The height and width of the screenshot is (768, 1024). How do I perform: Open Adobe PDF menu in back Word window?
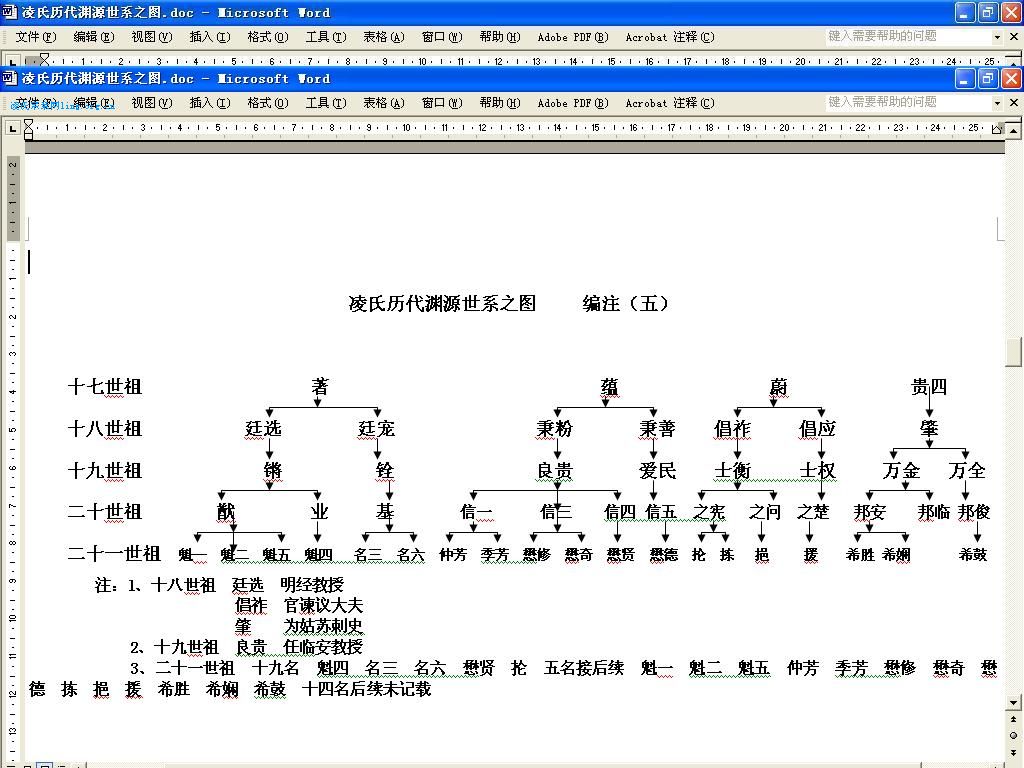pos(573,37)
